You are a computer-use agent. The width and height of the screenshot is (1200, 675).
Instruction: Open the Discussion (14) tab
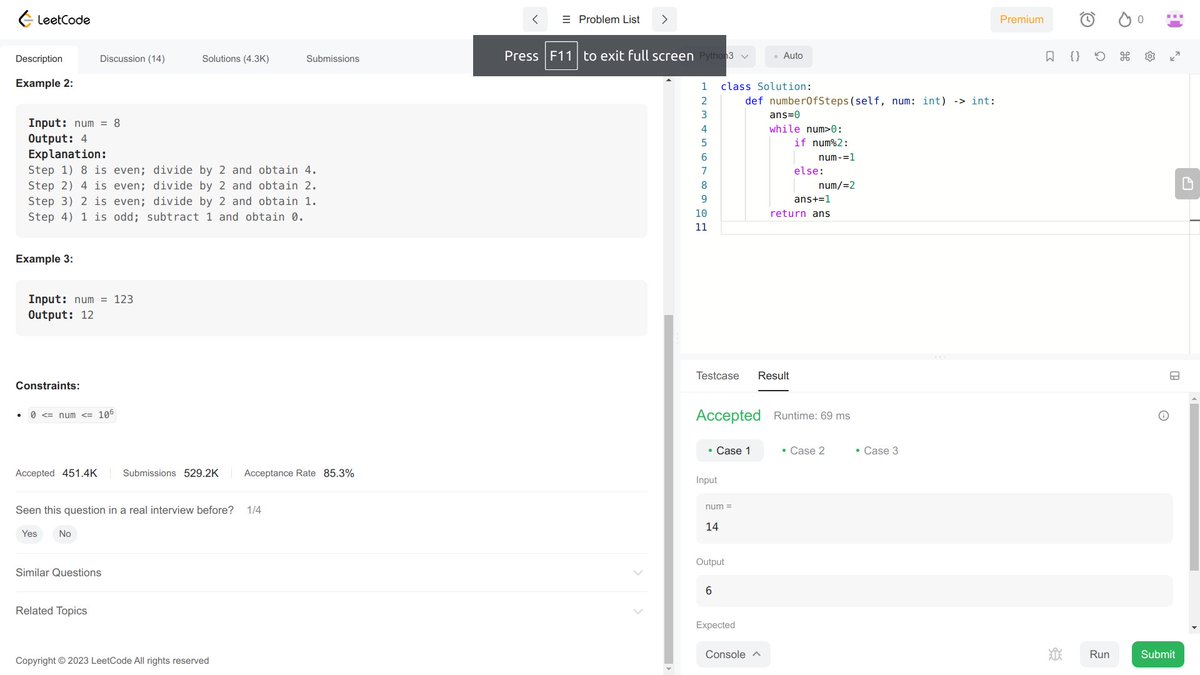tap(132, 59)
